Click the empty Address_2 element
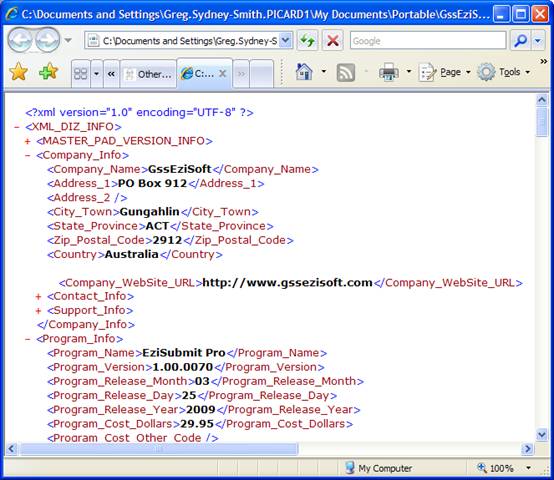 tap(87, 197)
